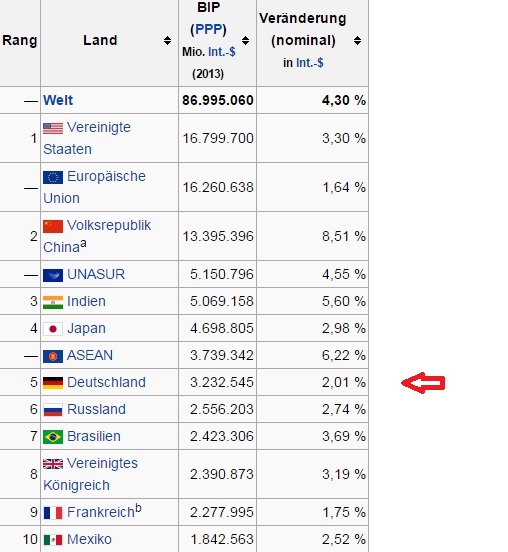Sort table by BIP (PPP) column arrows
508x552 pixels.
click(x=245, y=40)
